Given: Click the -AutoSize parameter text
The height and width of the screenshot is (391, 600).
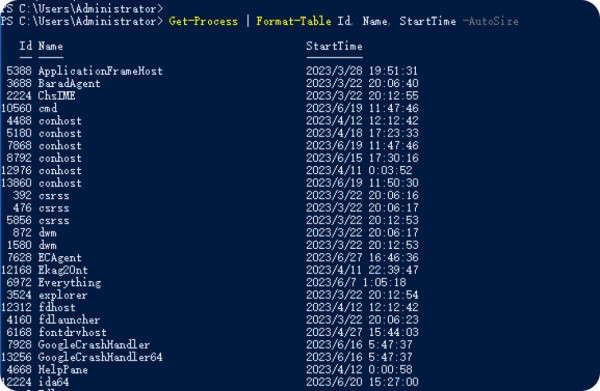Looking at the screenshot, I should pos(490,21).
